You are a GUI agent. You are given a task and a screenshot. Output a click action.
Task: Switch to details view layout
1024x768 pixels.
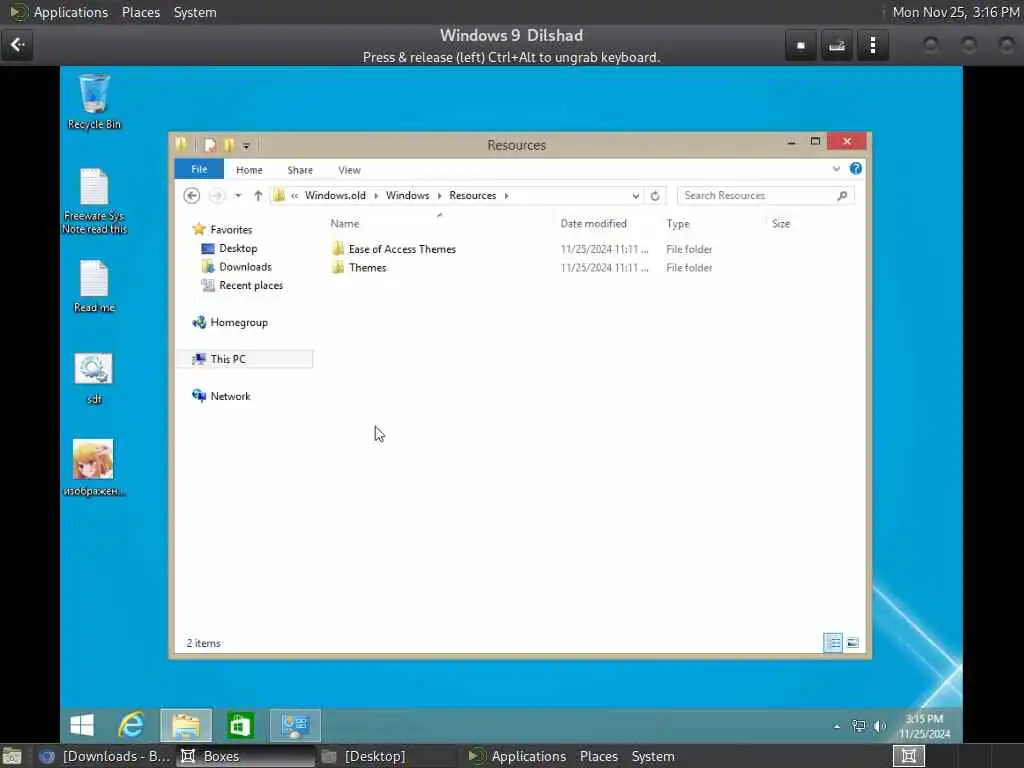(x=833, y=643)
